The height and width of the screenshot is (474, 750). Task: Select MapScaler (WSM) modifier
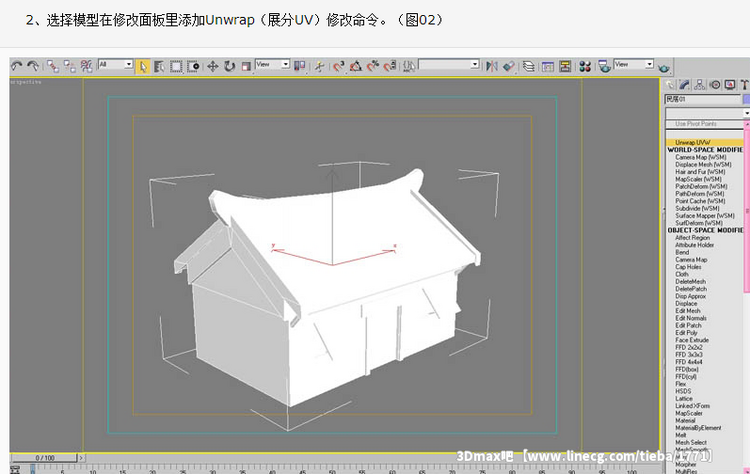[x=698, y=179]
